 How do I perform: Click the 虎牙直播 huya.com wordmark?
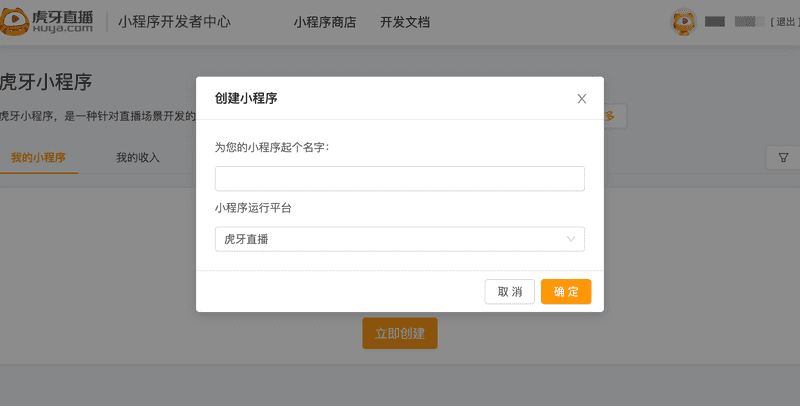(62, 21)
